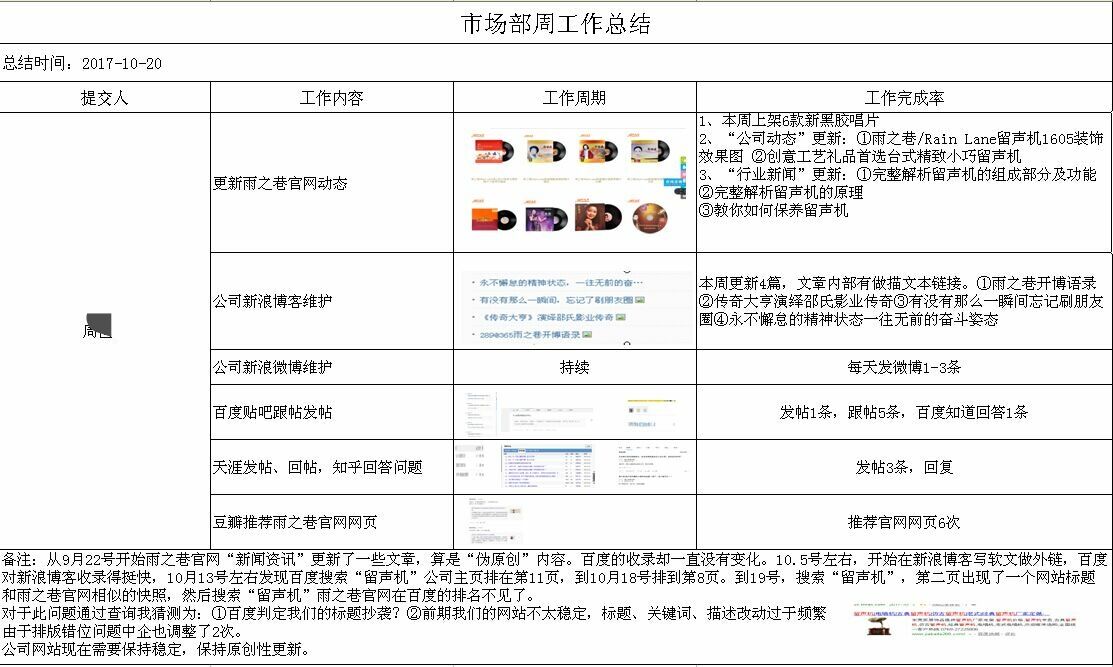Select the 工作内容 column header

coord(331,98)
